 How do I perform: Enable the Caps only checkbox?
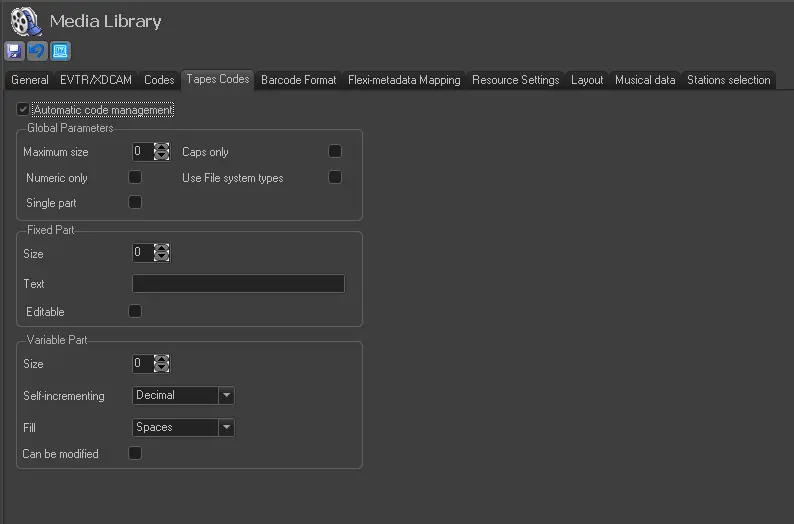click(335, 151)
